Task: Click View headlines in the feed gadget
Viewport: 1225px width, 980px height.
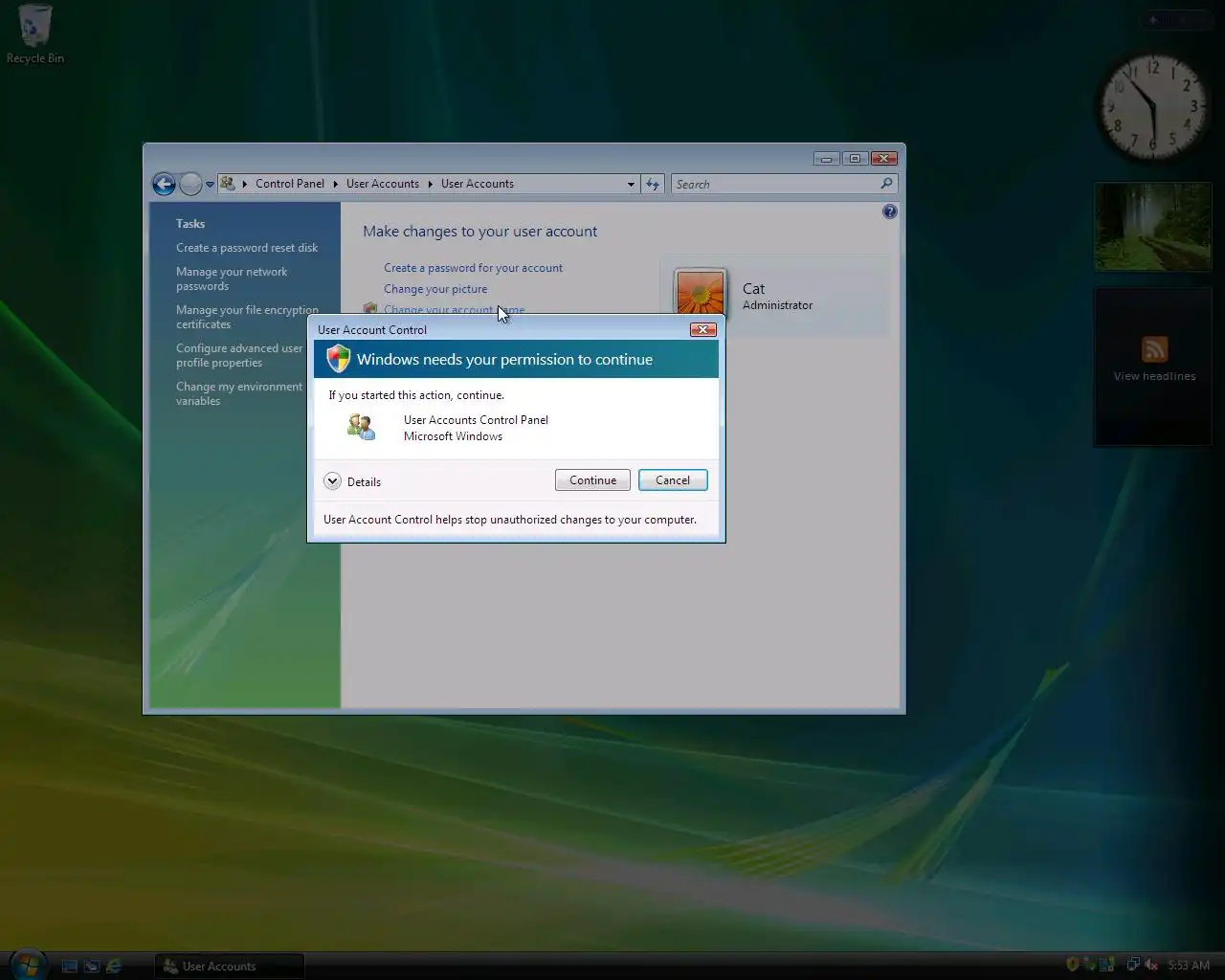Action: tap(1154, 376)
